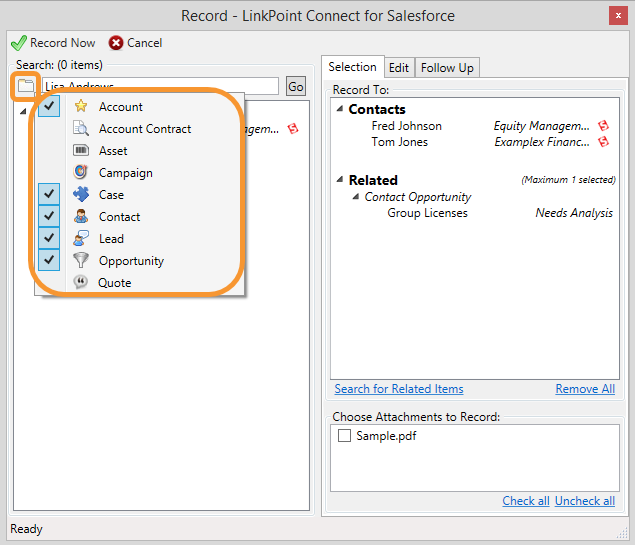This screenshot has height=545, width=635.
Task: Click the green Record Now checkmark icon
Action: coord(19,43)
